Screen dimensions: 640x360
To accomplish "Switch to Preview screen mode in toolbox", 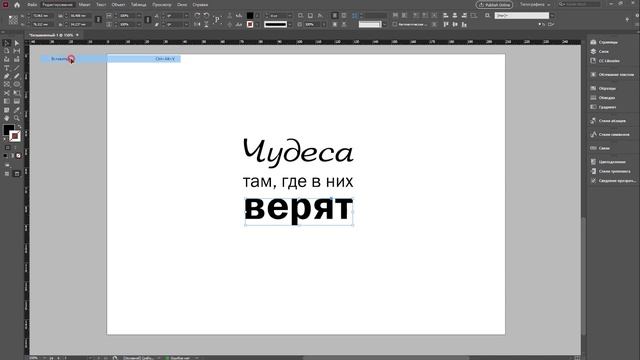I will click(x=17, y=174).
